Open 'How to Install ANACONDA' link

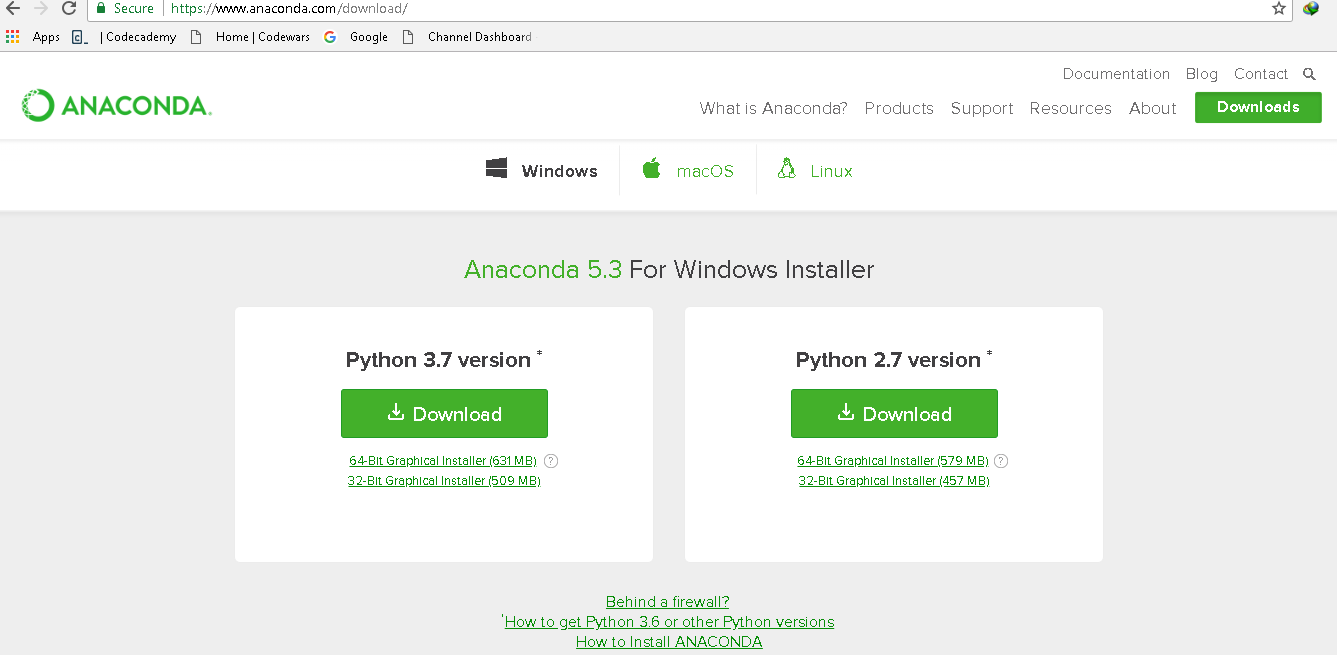tap(668, 641)
